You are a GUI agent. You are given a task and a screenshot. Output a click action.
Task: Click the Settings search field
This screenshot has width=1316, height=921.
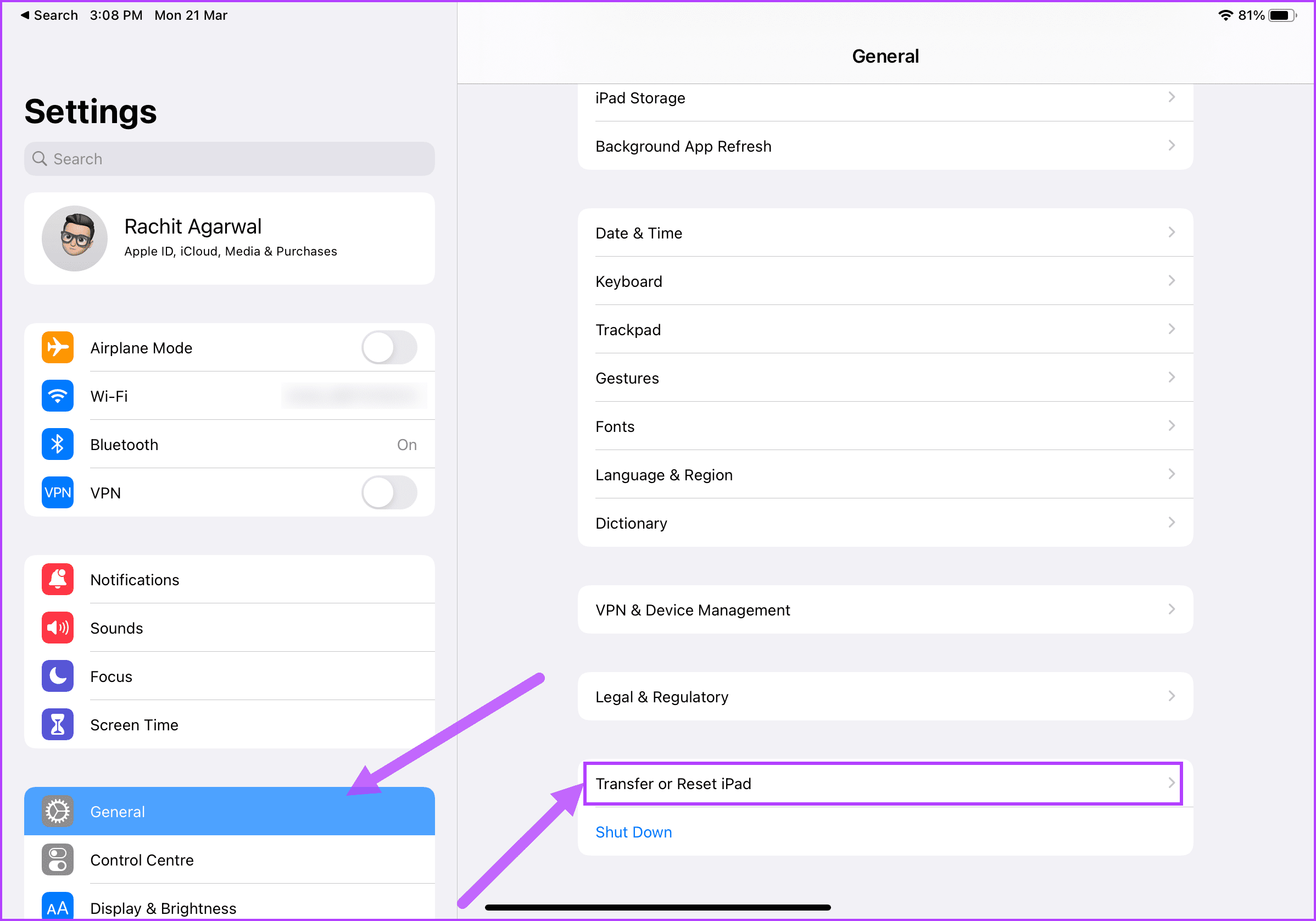click(229, 159)
